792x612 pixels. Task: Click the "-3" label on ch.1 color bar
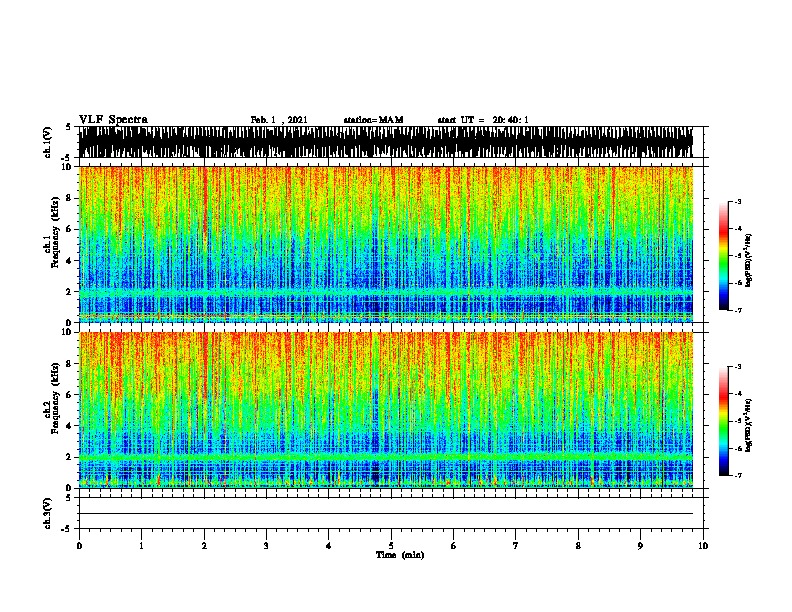click(x=738, y=202)
